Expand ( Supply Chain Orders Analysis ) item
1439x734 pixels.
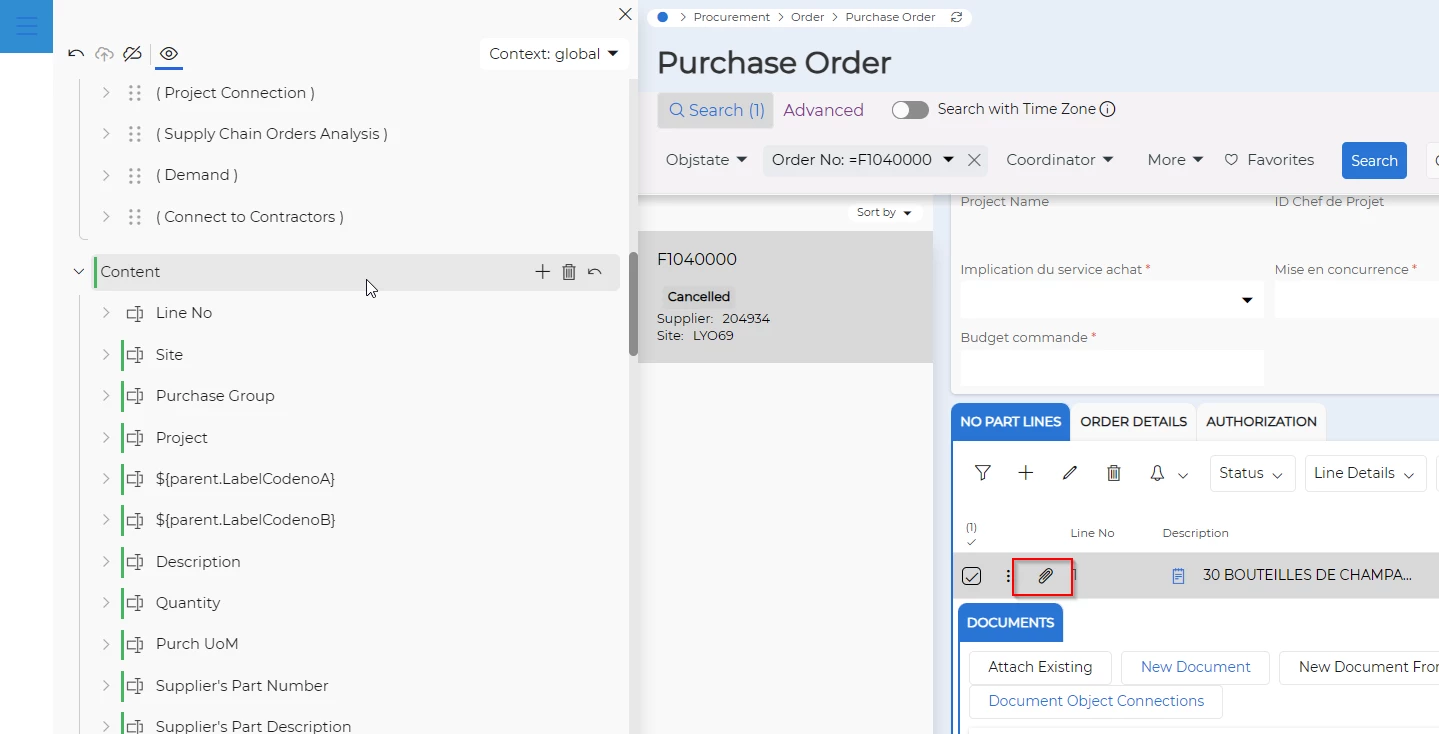(x=106, y=134)
